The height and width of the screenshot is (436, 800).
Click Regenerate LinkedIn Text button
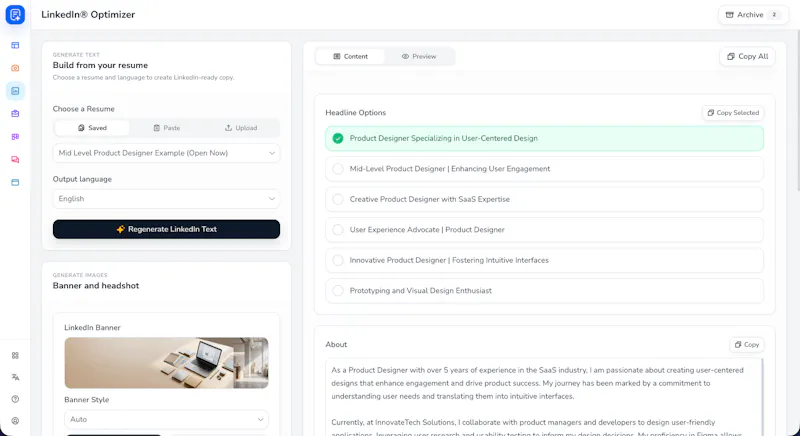[166, 229]
